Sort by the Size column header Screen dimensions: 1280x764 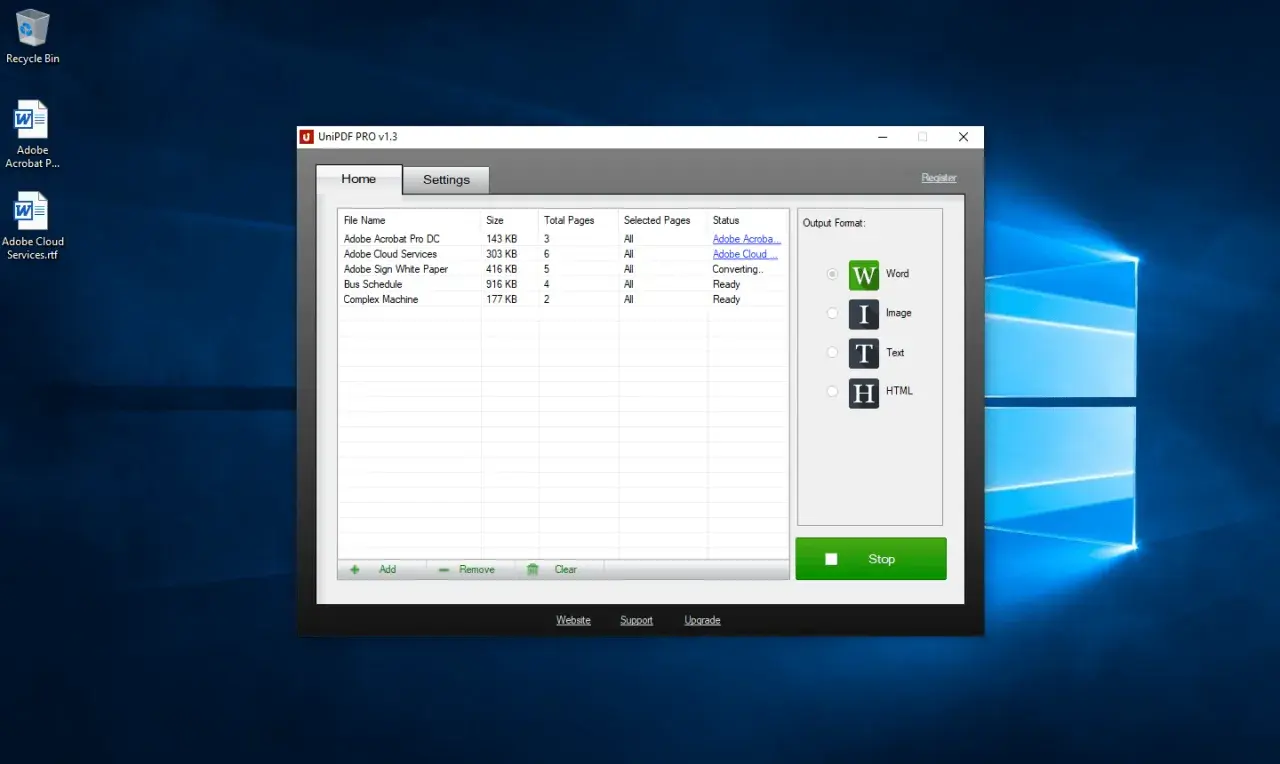coord(510,220)
